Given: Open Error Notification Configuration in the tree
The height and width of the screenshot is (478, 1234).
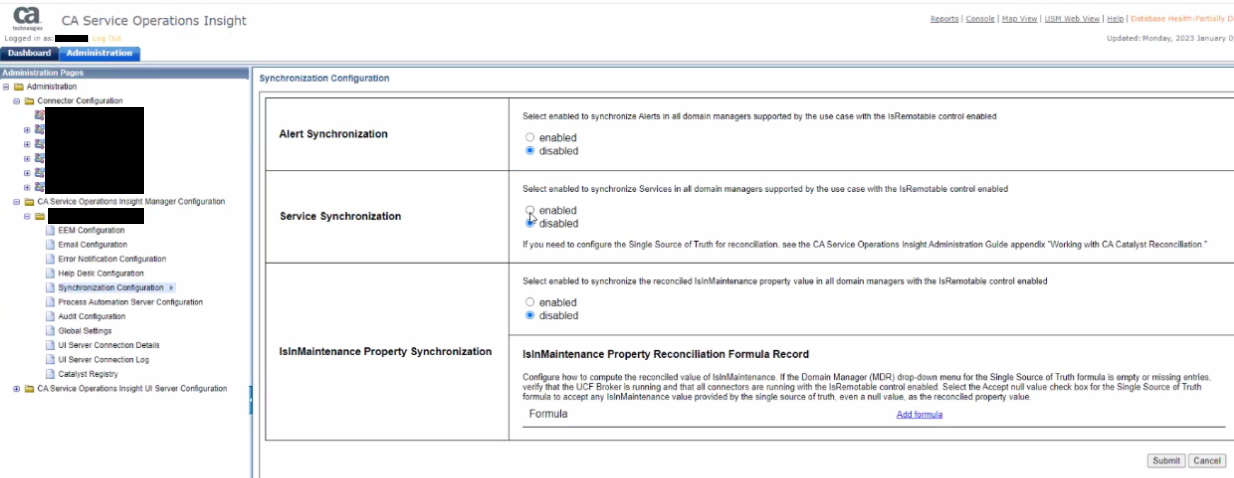Looking at the screenshot, I should [112, 259].
